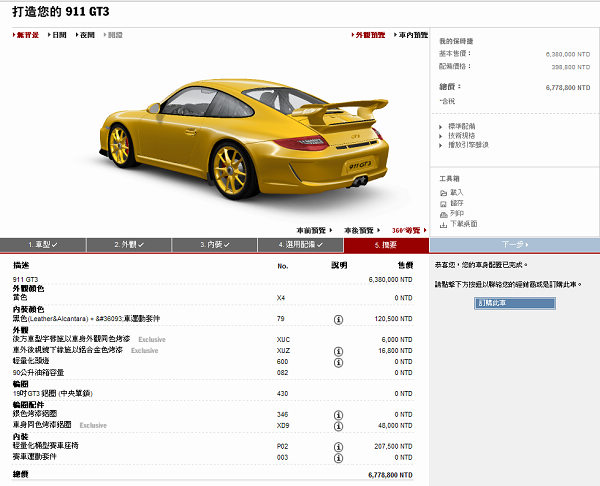Click the 360°預覽 view link
The image size is (600, 486).
(408, 229)
